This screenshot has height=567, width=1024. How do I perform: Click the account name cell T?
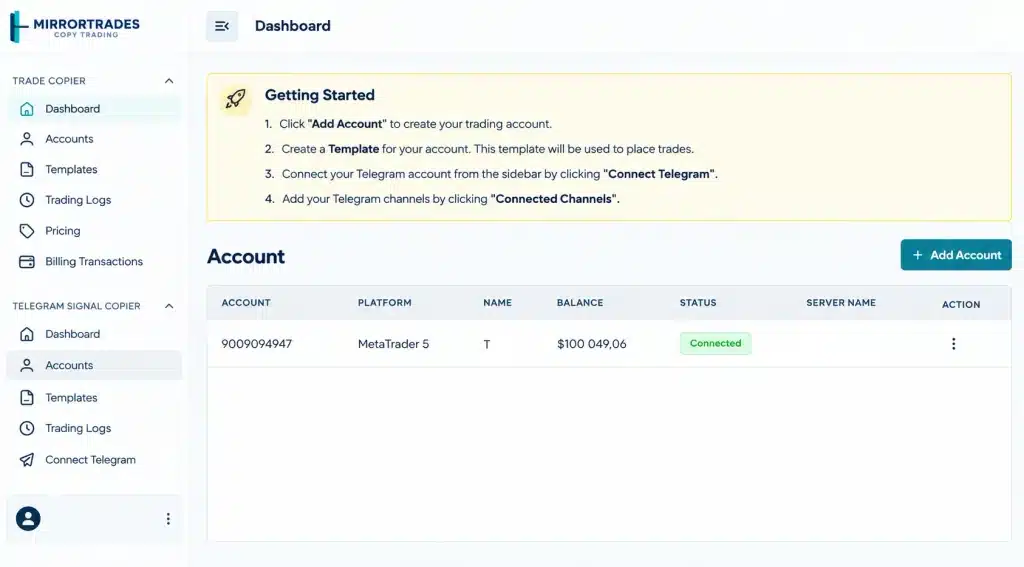click(x=487, y=344)
